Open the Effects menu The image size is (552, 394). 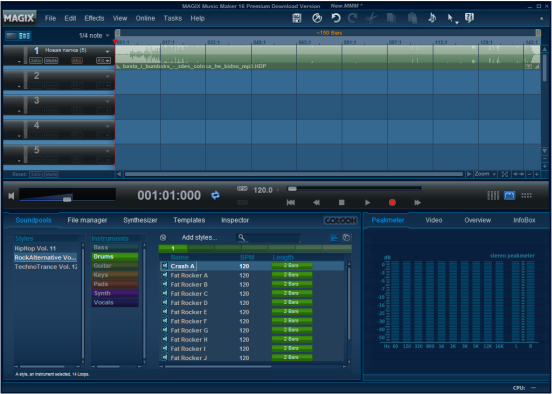coord(94,18)
